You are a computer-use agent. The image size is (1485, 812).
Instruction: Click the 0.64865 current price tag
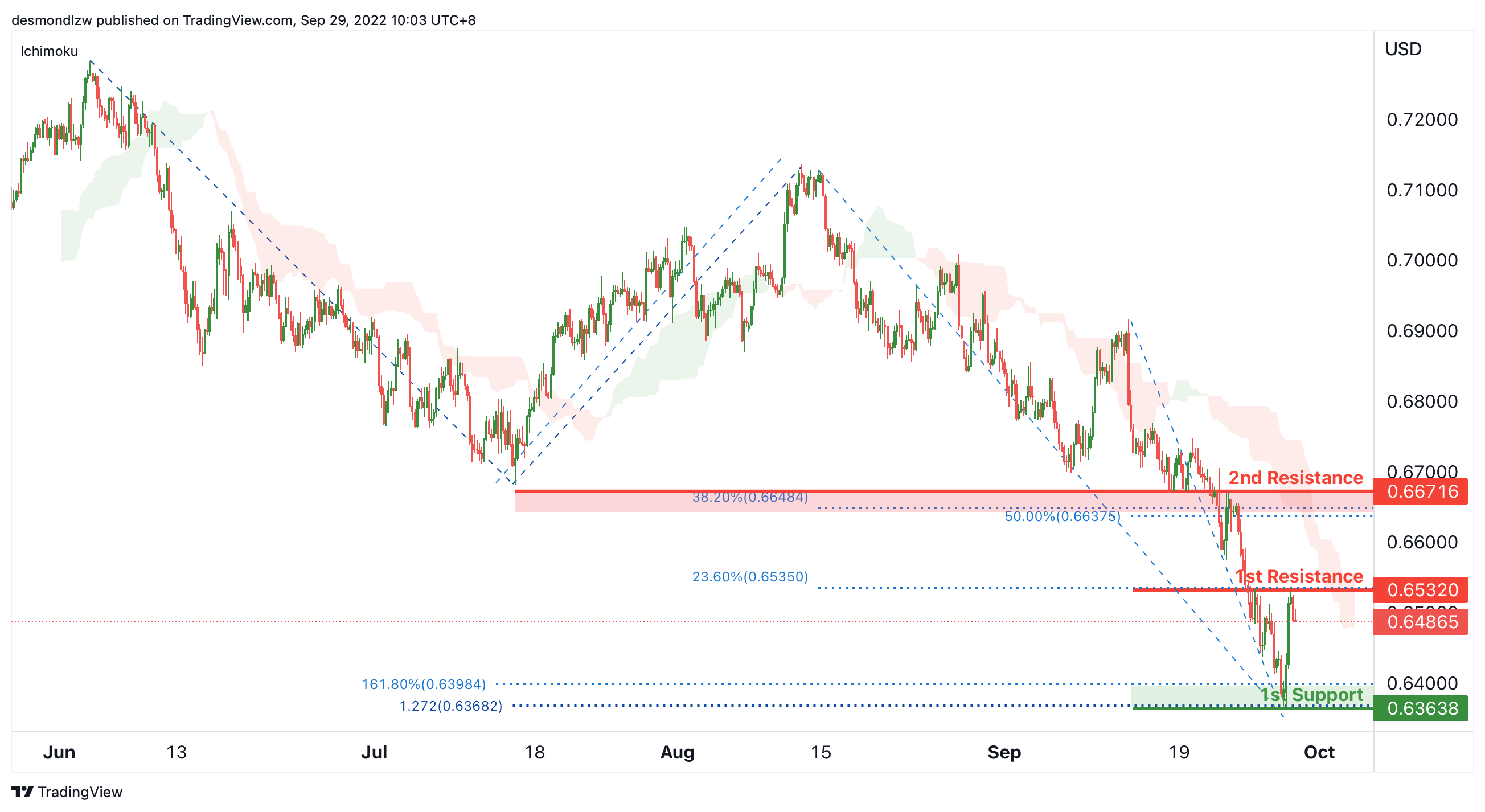coord(1422,622)
